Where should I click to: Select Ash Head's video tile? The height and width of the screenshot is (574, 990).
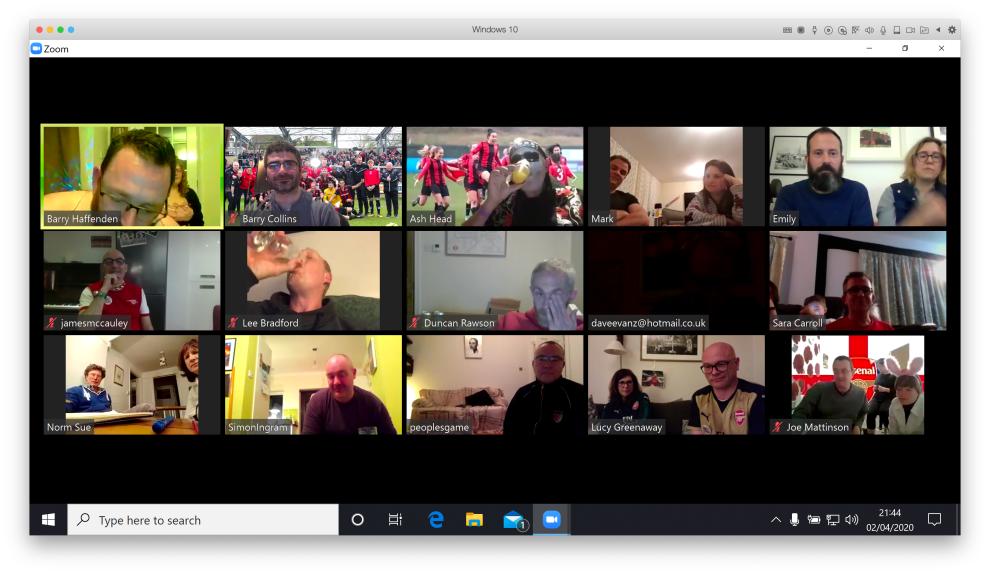tap(495, 176)
